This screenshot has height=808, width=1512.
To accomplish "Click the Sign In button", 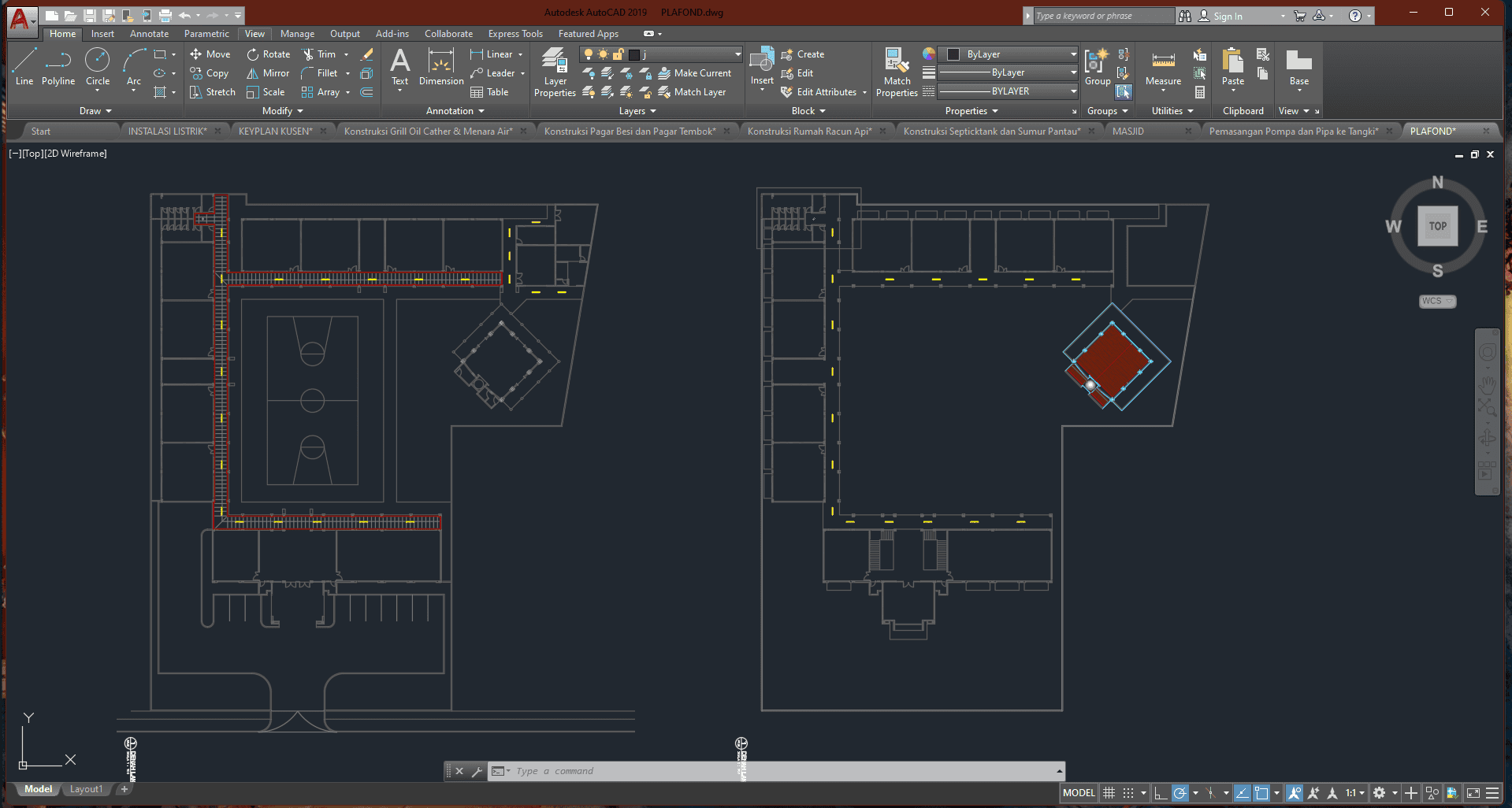I will tap(1227, 16).
